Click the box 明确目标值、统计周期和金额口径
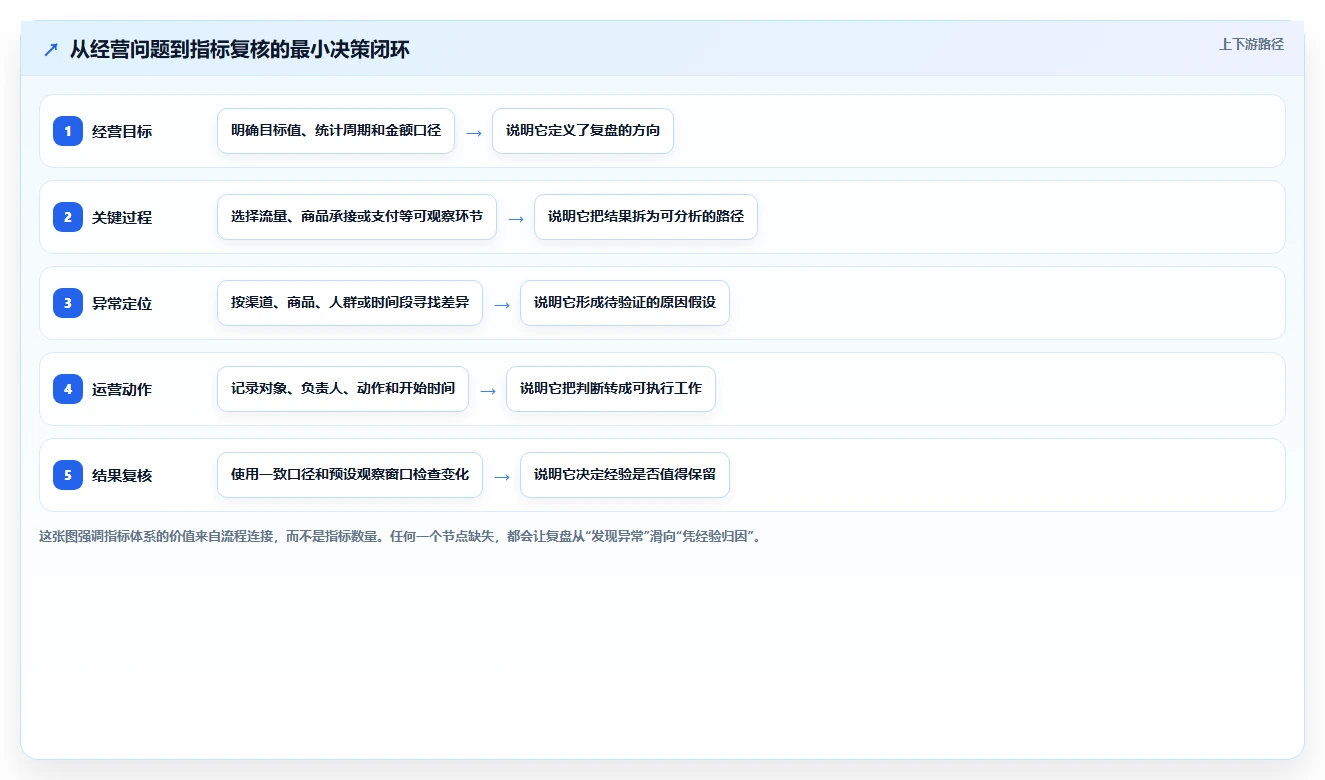The height and width of the screenshot is (780, 1325). pyautogui.click(x=336, y=131)
